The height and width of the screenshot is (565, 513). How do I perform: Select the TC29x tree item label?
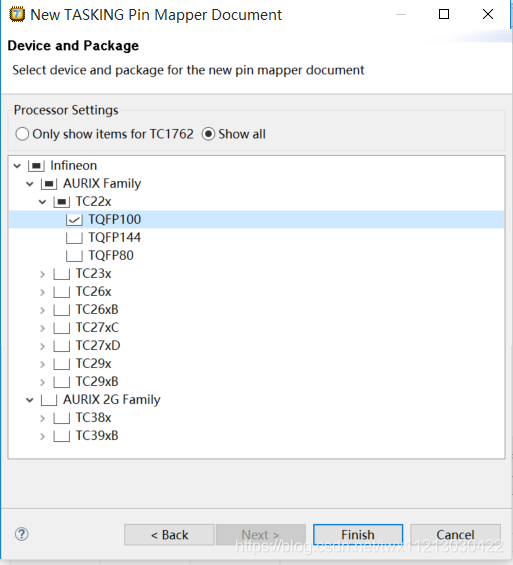coord(93,364)
